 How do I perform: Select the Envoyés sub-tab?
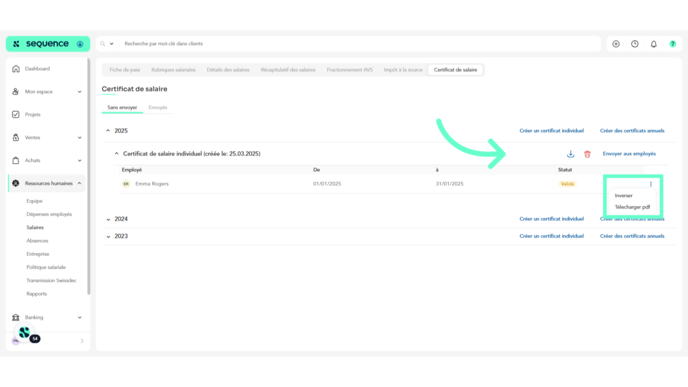coord(158,108)
